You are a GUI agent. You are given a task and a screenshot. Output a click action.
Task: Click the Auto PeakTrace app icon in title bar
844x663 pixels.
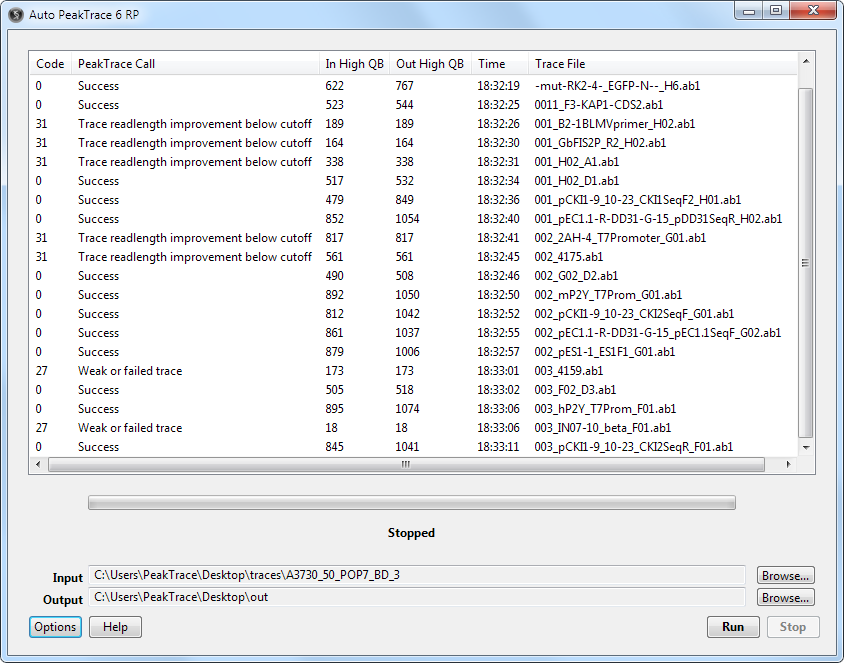click(16, 15)
